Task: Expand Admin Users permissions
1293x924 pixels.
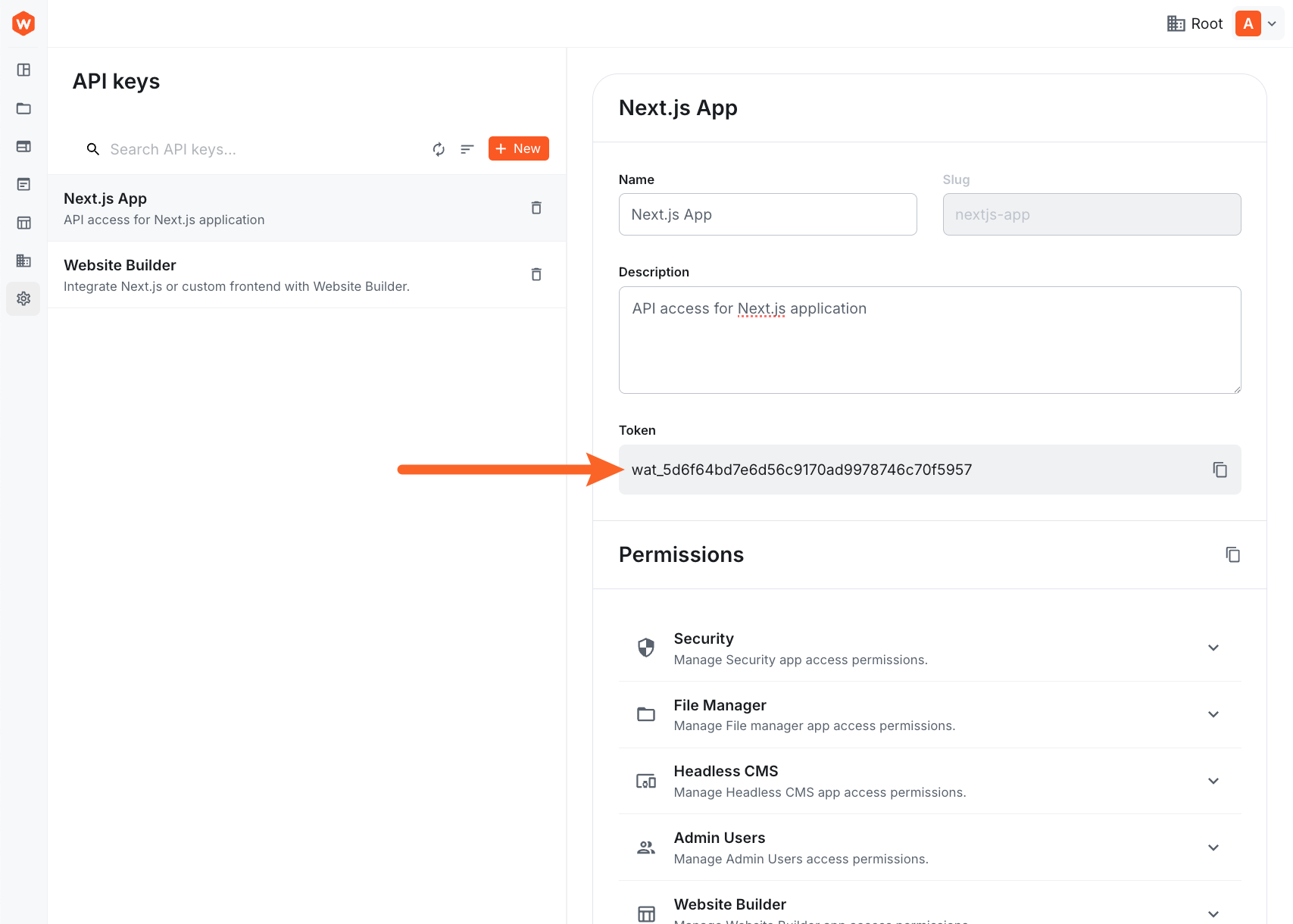Action: (1213, 848)
